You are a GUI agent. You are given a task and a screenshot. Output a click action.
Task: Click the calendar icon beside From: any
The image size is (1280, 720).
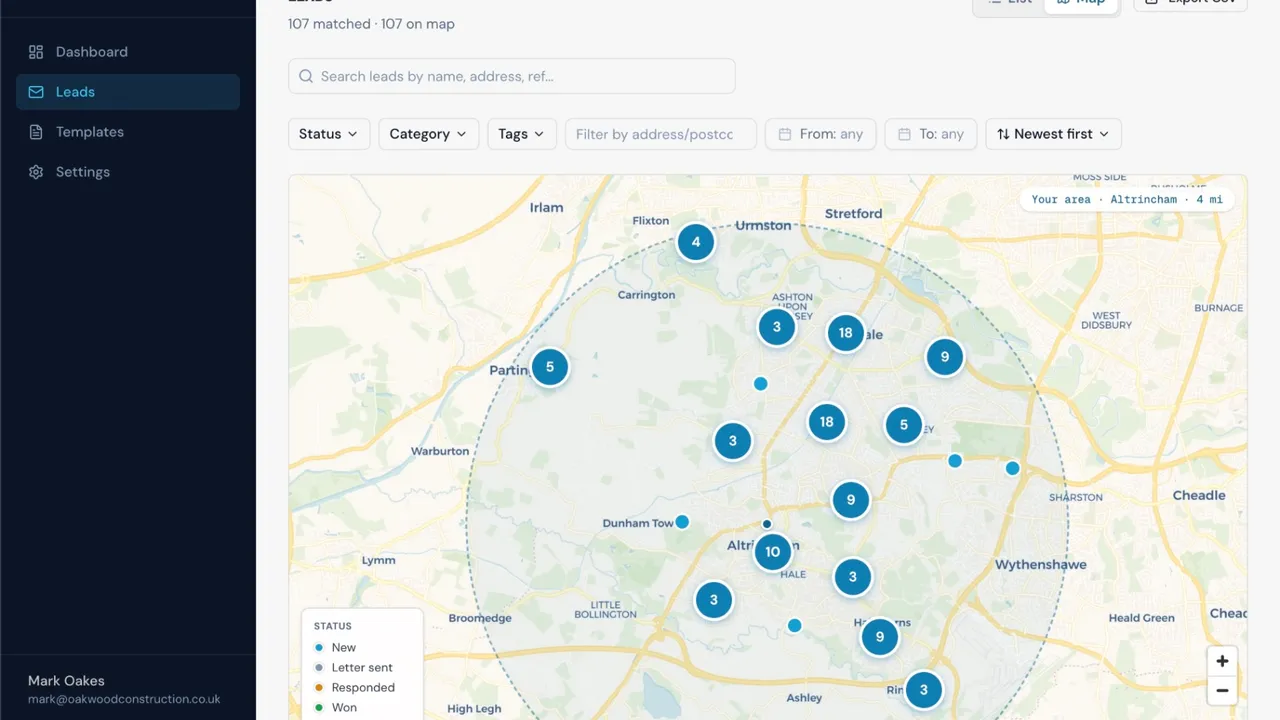tap(785, 134)
